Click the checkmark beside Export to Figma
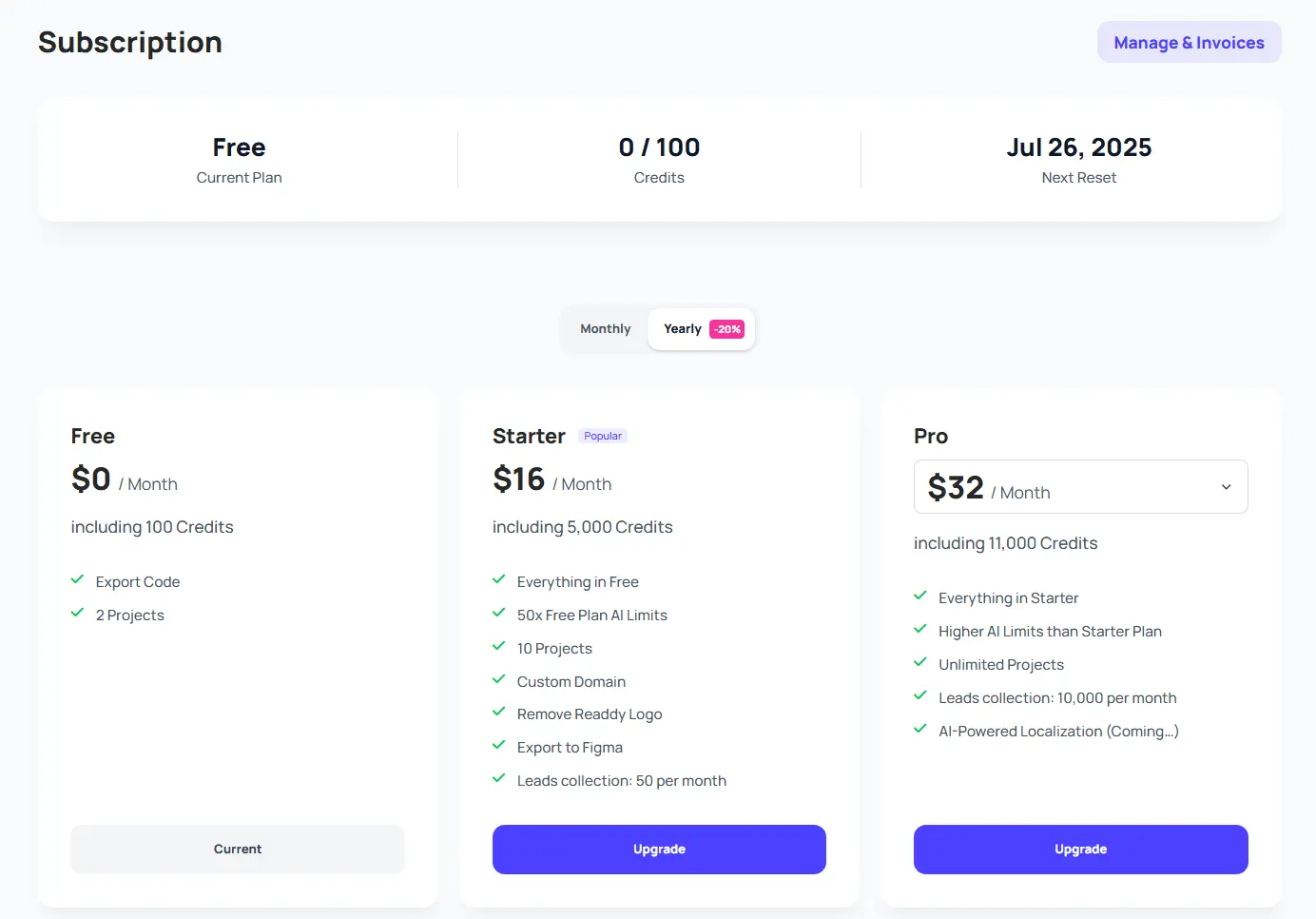The height and width of the screenshot is (919, 1316). pyautogui.click(x=499, y=745)
